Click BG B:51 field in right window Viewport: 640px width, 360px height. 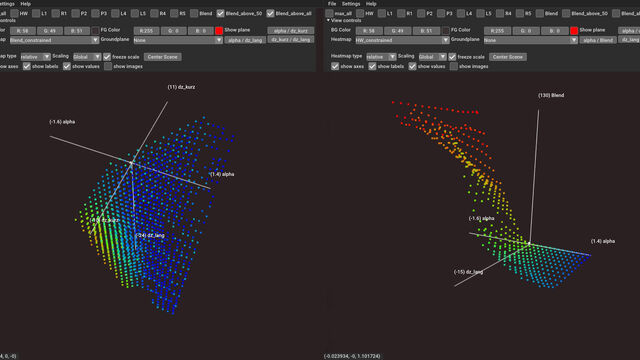click(x=426, y=31)
